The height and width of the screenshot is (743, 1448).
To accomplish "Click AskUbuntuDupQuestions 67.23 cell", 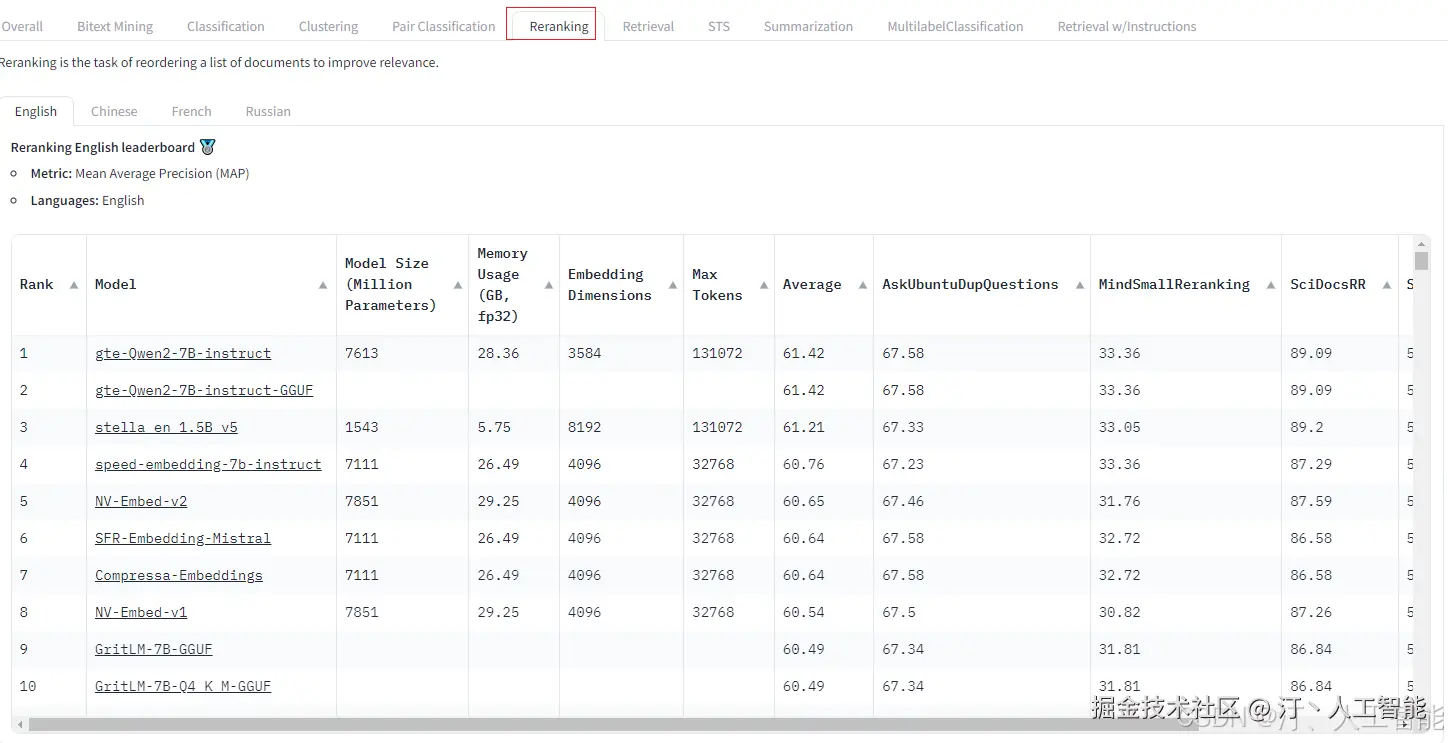I will pos(903,464).
